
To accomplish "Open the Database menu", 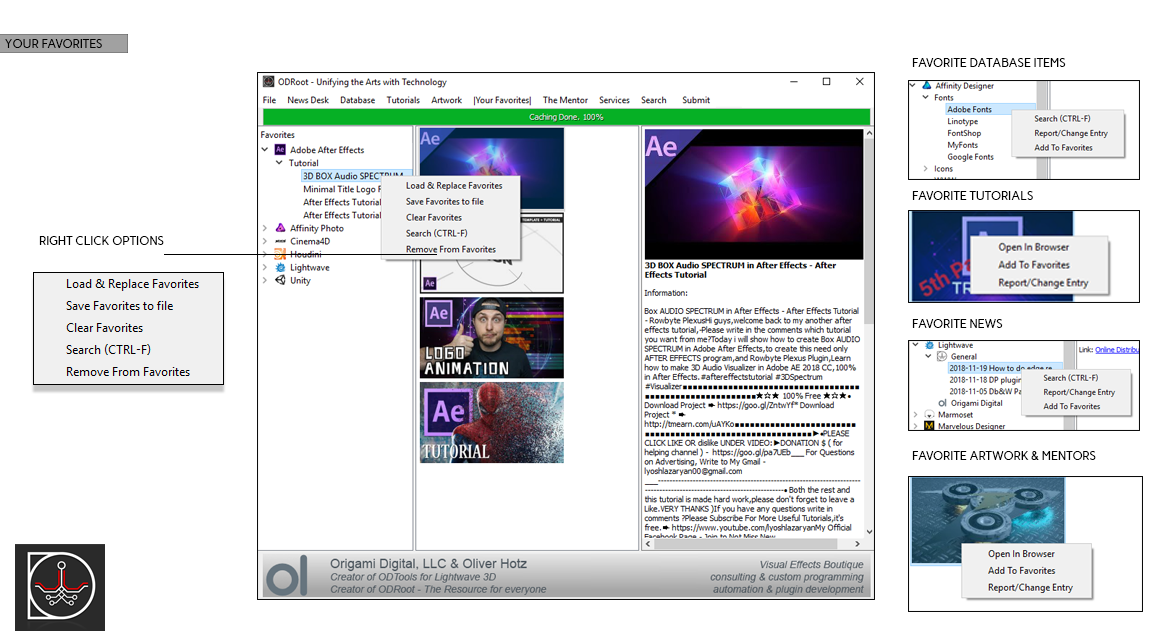I will click(357, 100).
